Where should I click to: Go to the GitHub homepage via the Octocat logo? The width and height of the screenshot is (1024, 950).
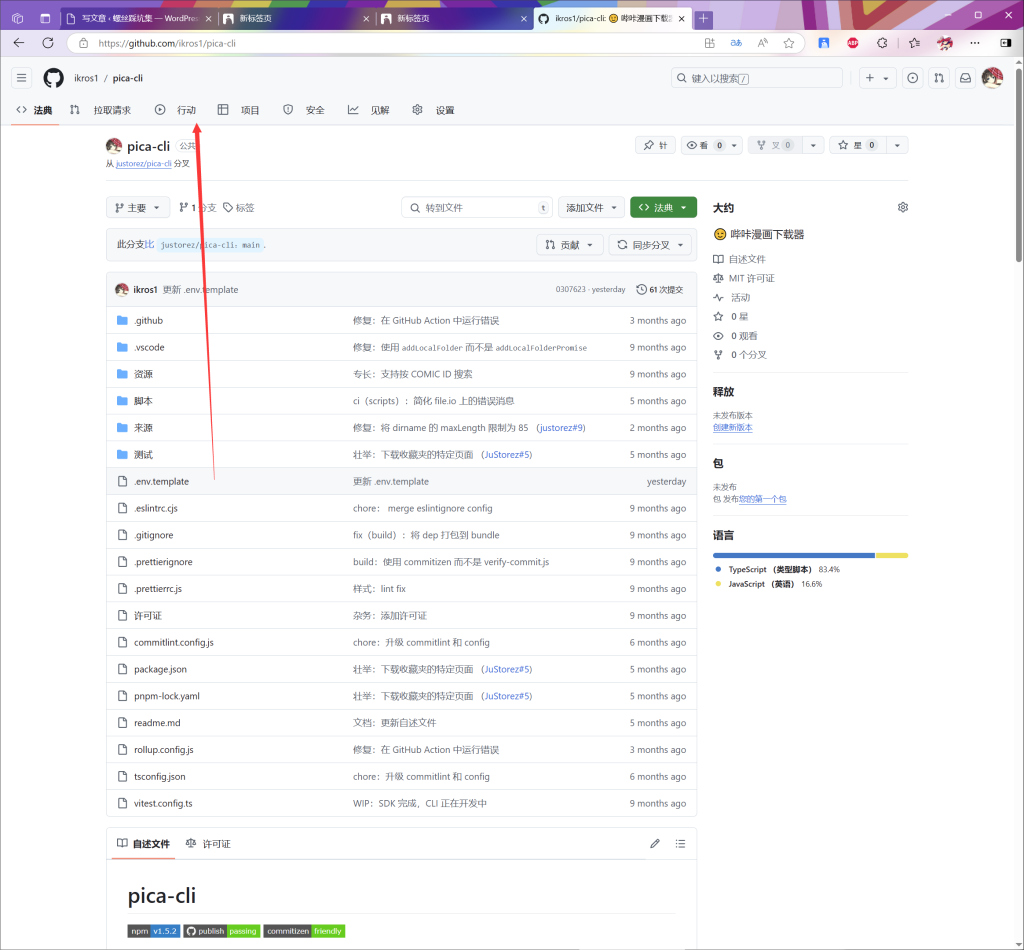54,78
